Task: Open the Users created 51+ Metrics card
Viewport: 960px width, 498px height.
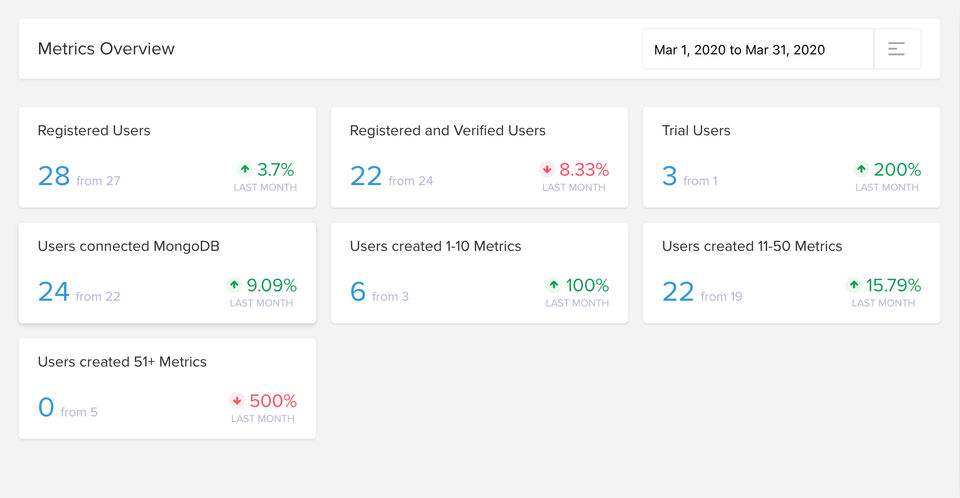Action: [167, 389]
